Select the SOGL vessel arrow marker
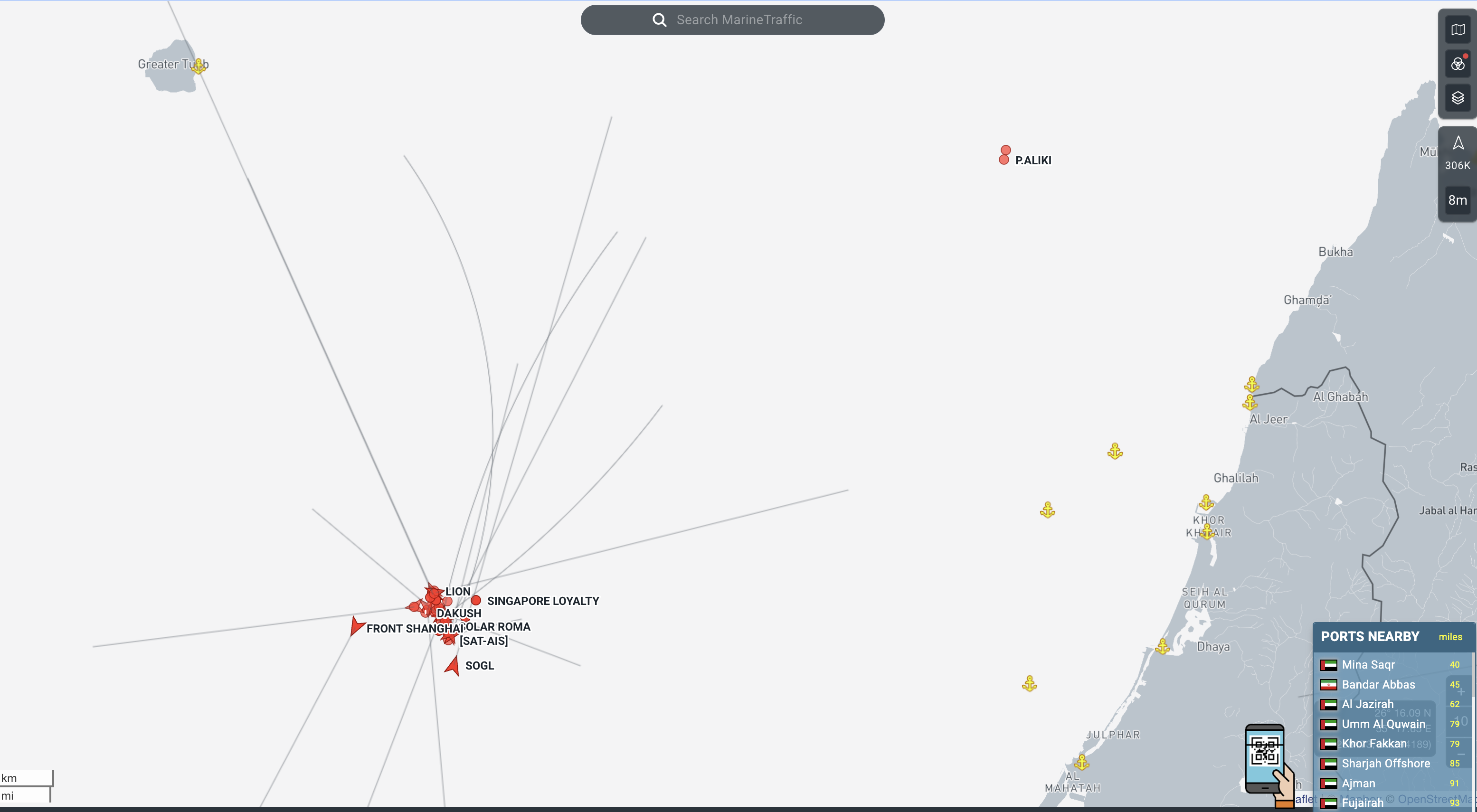The height and width of the screenshot is (812, 1477). (453, 666)
